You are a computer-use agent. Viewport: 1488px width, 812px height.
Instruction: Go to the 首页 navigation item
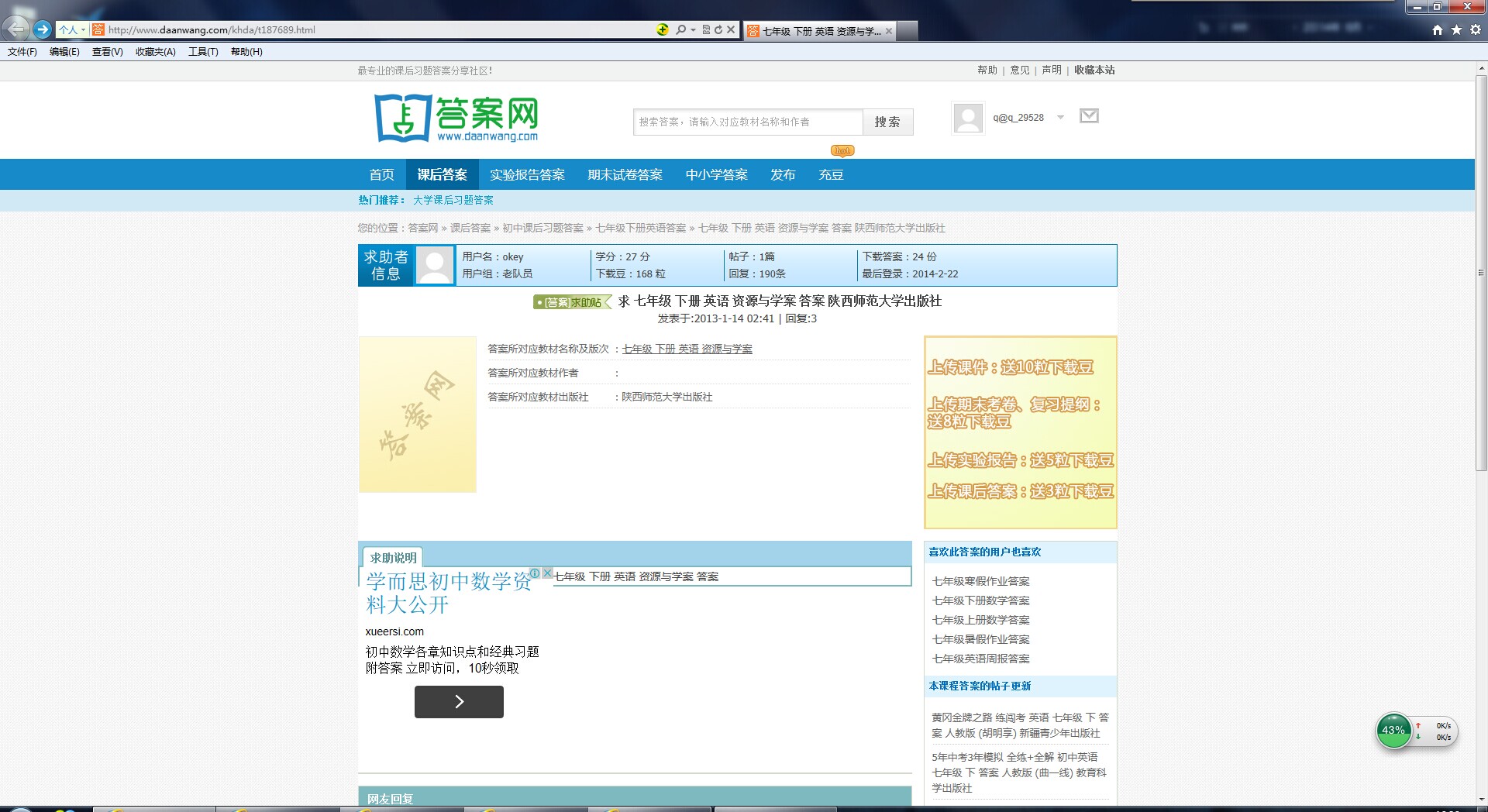point(381,174)
